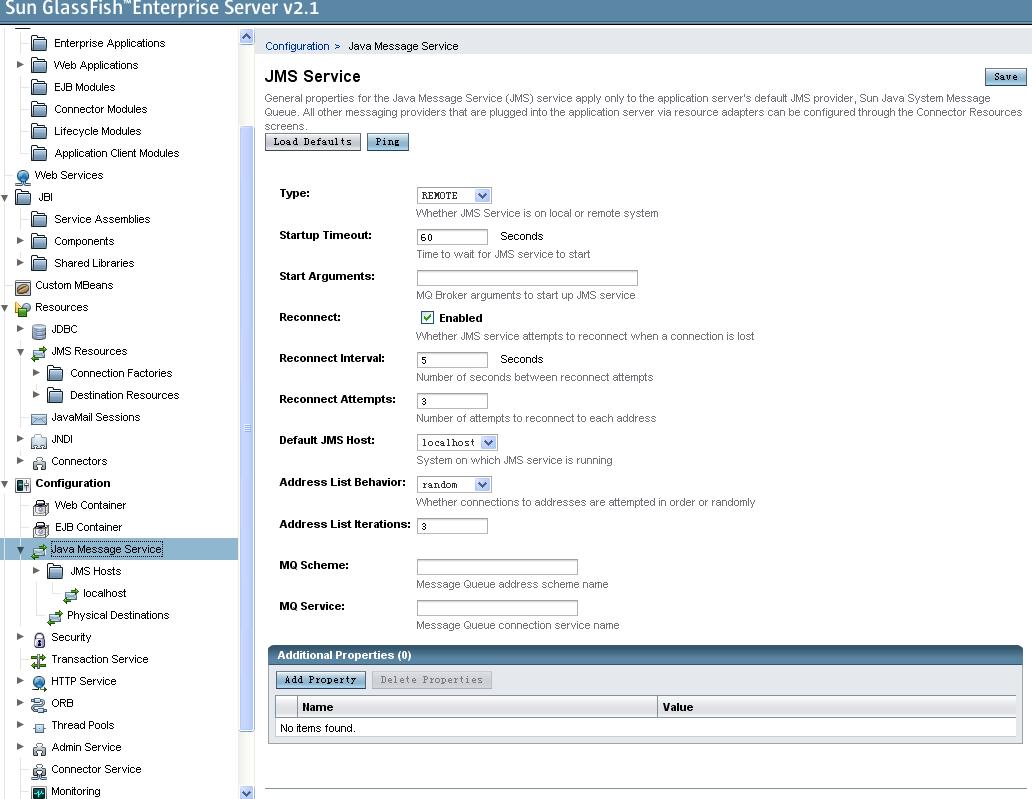Click the Web Services globe icon
This screenshot has height=799, width=1032.
[23, 176]
